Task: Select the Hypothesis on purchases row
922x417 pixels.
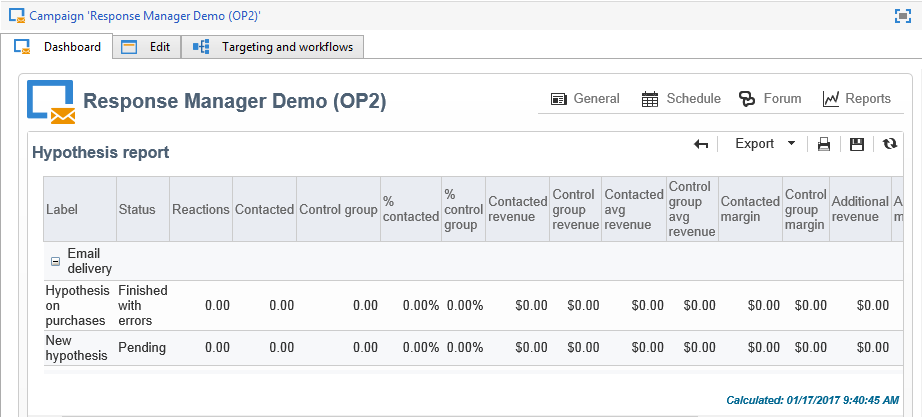Action: pos(76,305)
